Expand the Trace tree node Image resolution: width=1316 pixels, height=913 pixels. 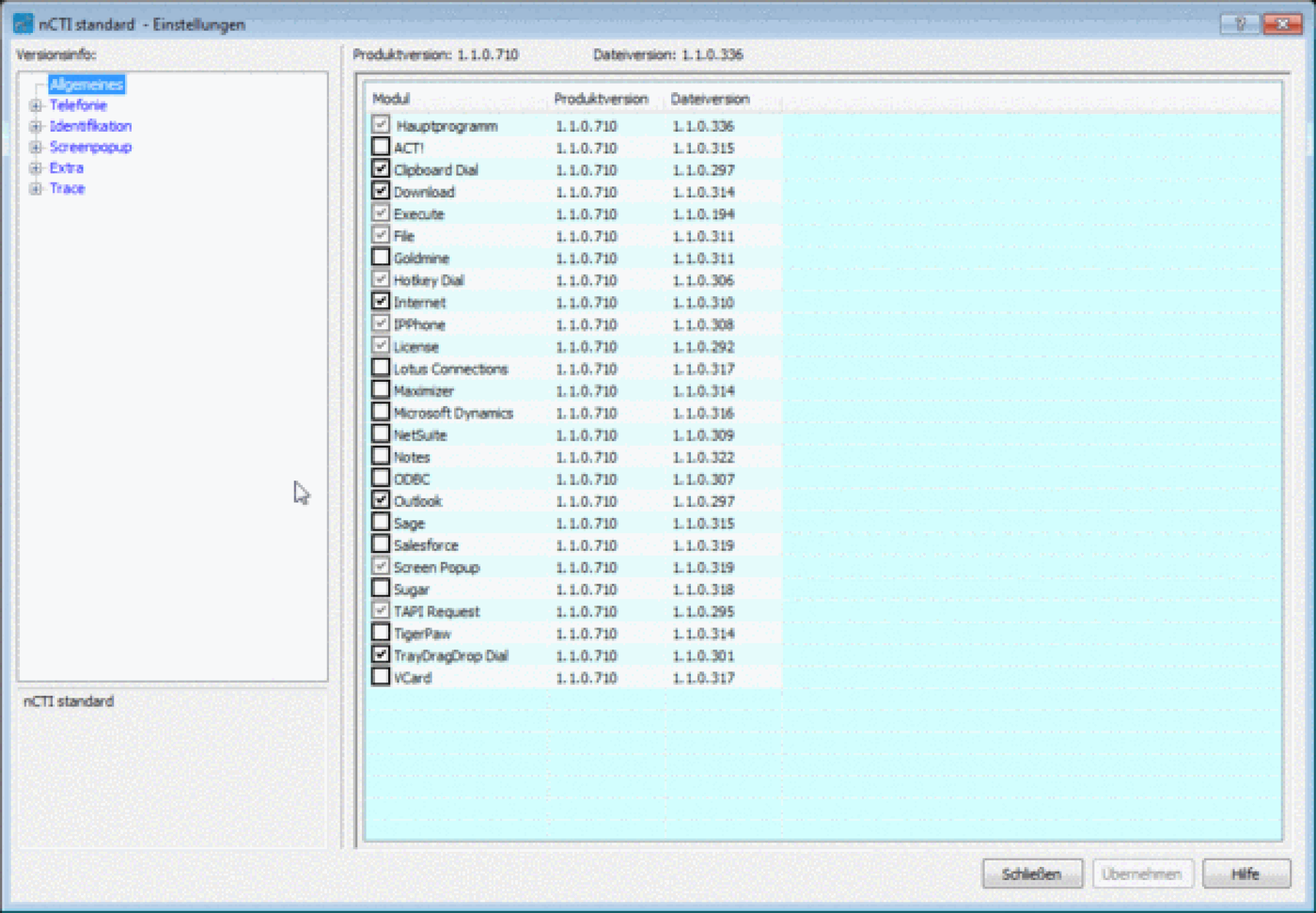[36, 189]
